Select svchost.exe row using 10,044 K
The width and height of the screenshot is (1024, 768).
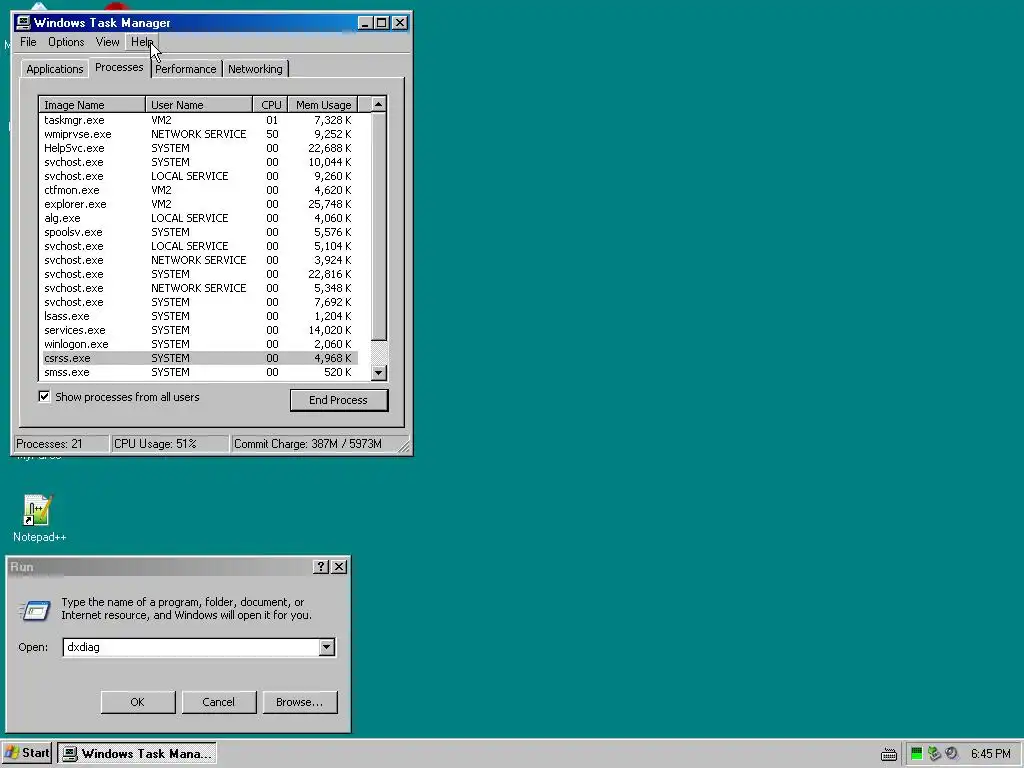click(x=199, y=162)
